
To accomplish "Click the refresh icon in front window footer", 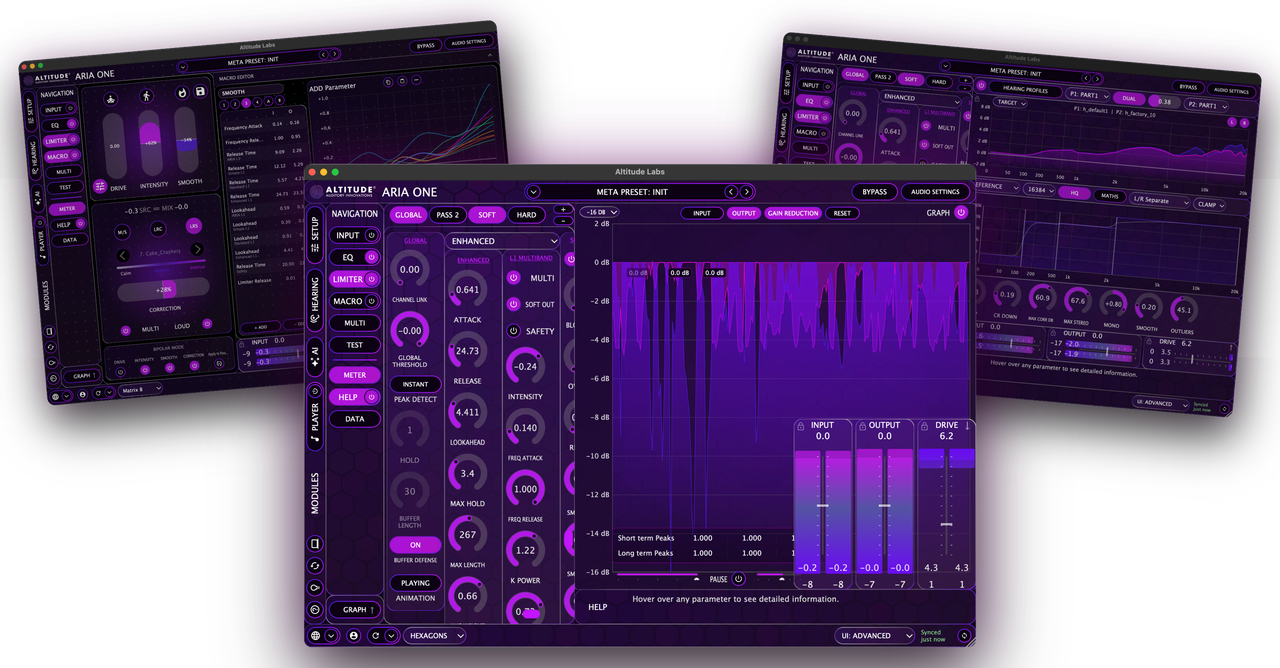I will click(376, 635).
